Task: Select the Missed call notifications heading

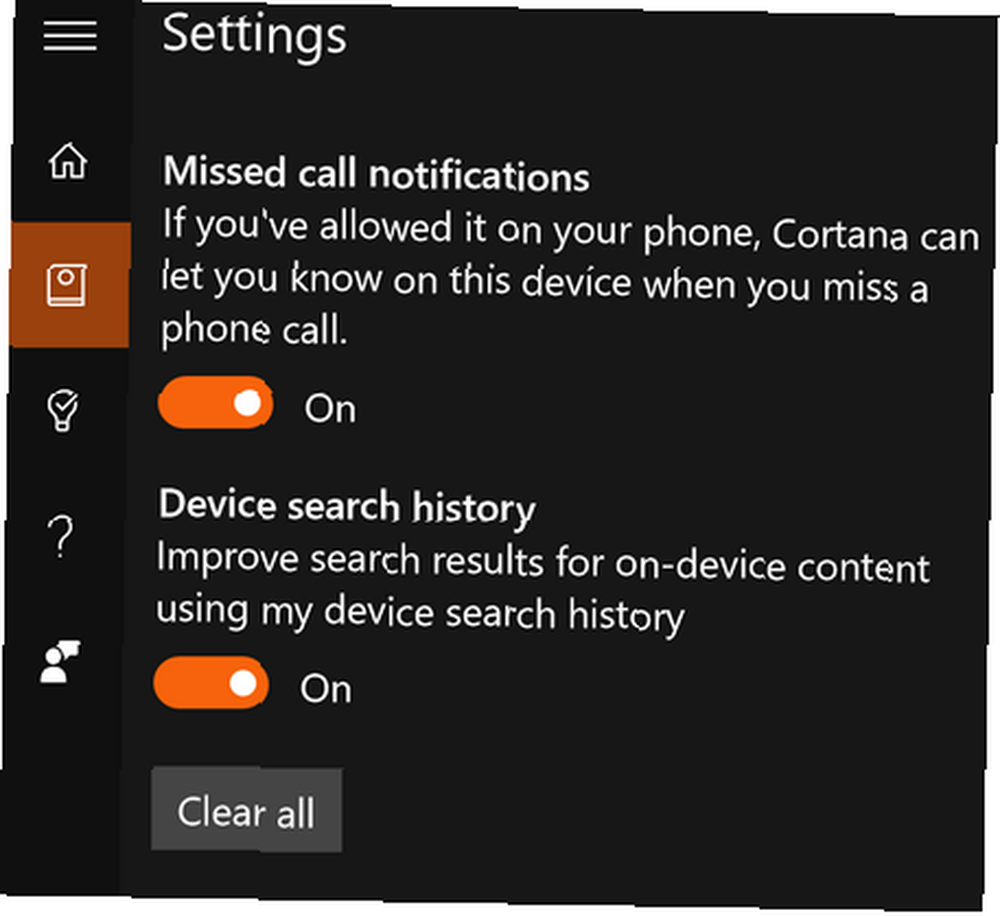Action: point(376,174)
